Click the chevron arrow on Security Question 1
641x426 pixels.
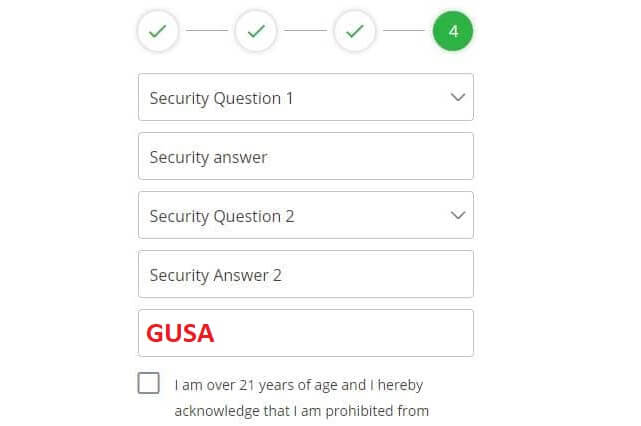point(458,98)
